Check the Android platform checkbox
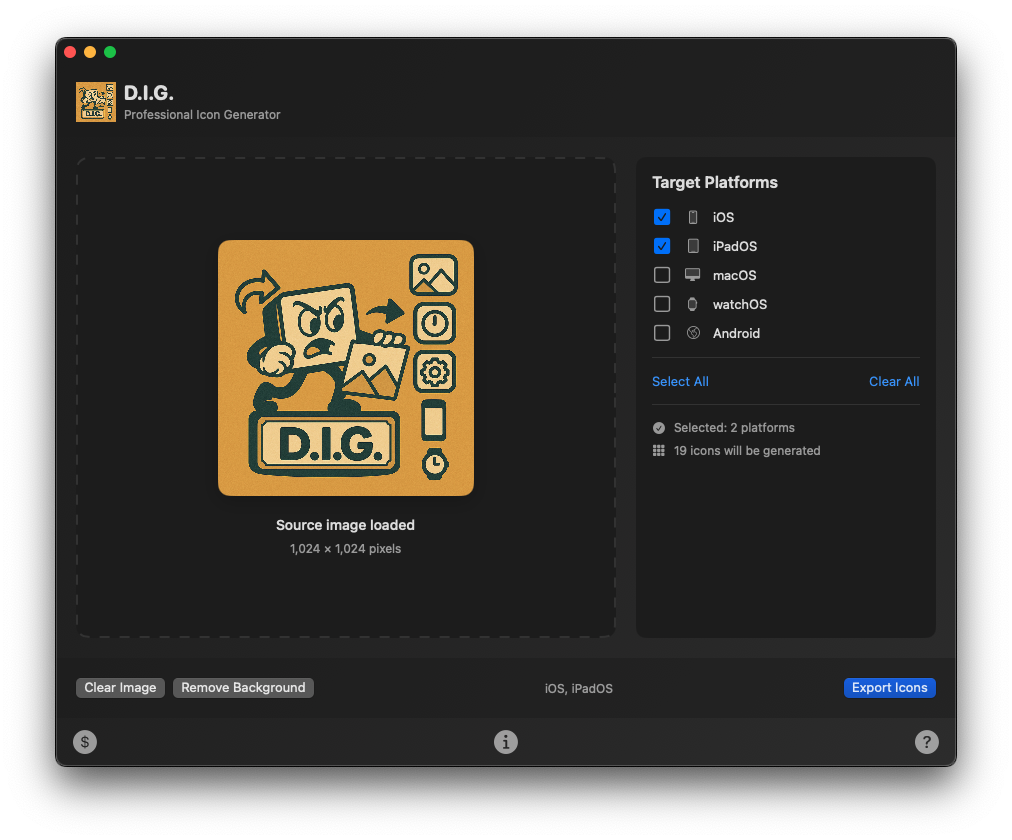Screen dimensions: 1012x840 (662, 333)
